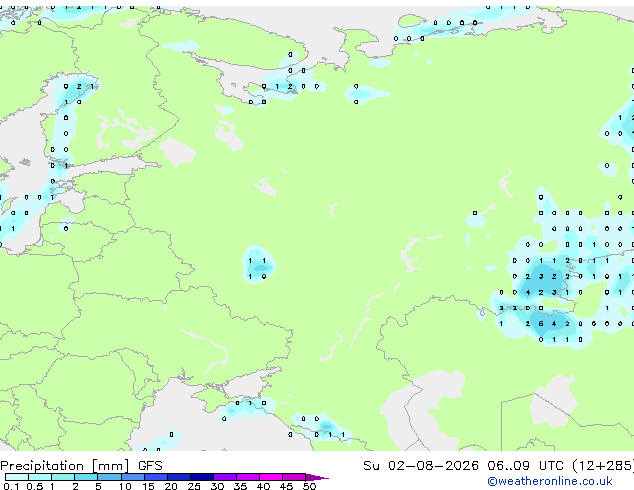Click the 40–45 mm bright magenta legend swatch

(271, 477)
